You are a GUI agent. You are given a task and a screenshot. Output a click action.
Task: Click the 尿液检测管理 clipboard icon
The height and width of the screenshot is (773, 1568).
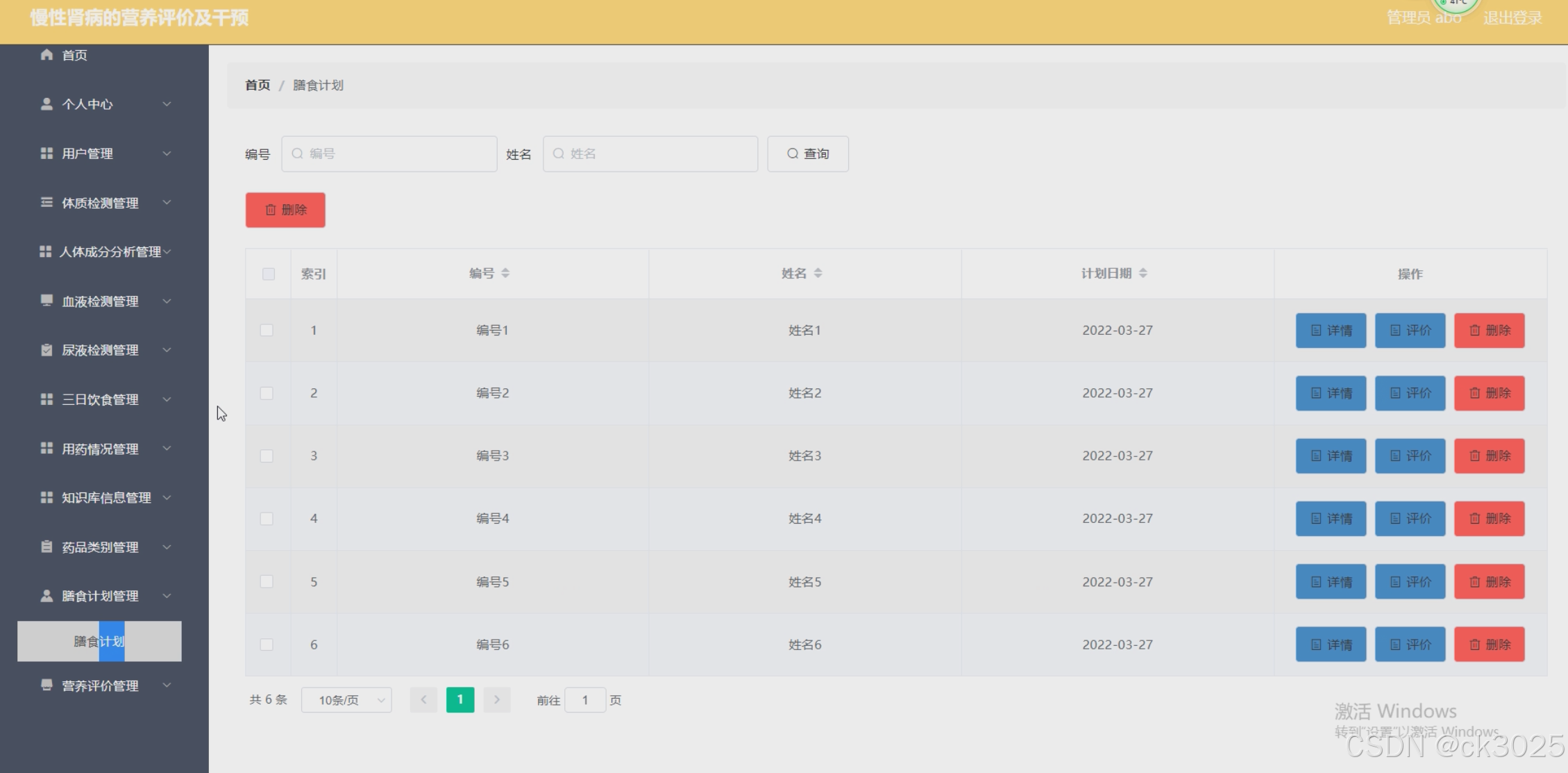pyautogui.click(x=47, y=350)
